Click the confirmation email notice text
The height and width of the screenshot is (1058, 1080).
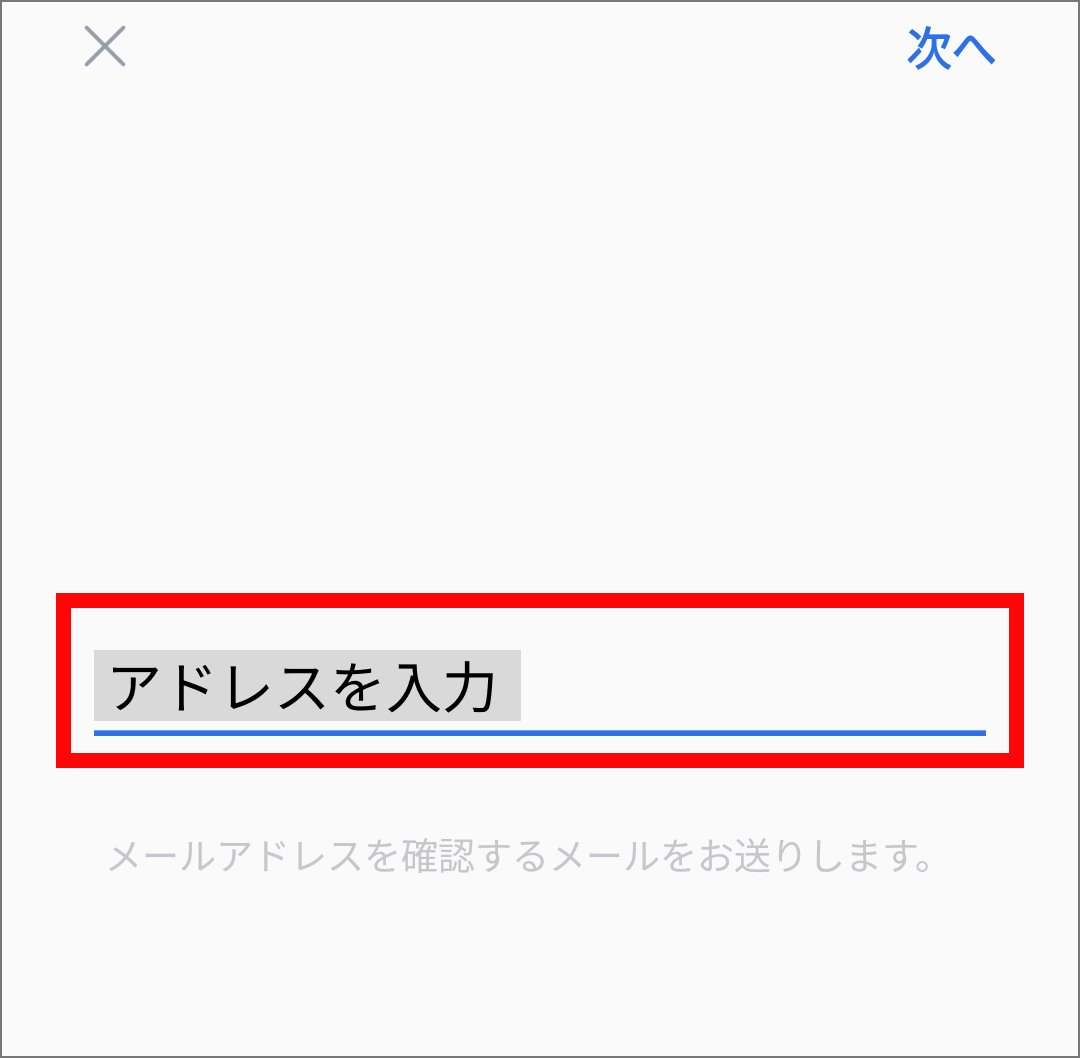[x=521, y=856]
